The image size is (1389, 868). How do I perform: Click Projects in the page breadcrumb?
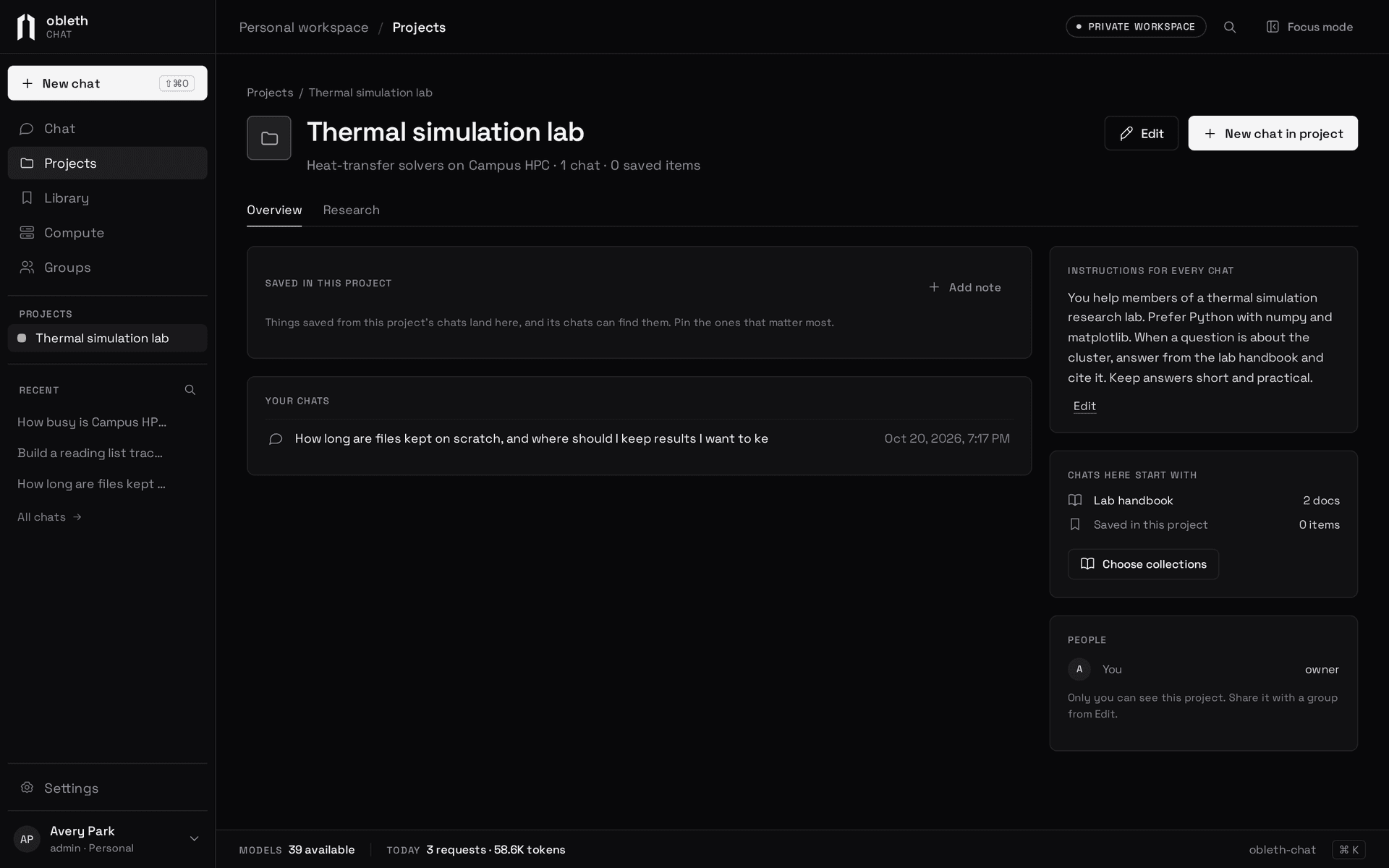pyautogui.click(x=270, y=93)
